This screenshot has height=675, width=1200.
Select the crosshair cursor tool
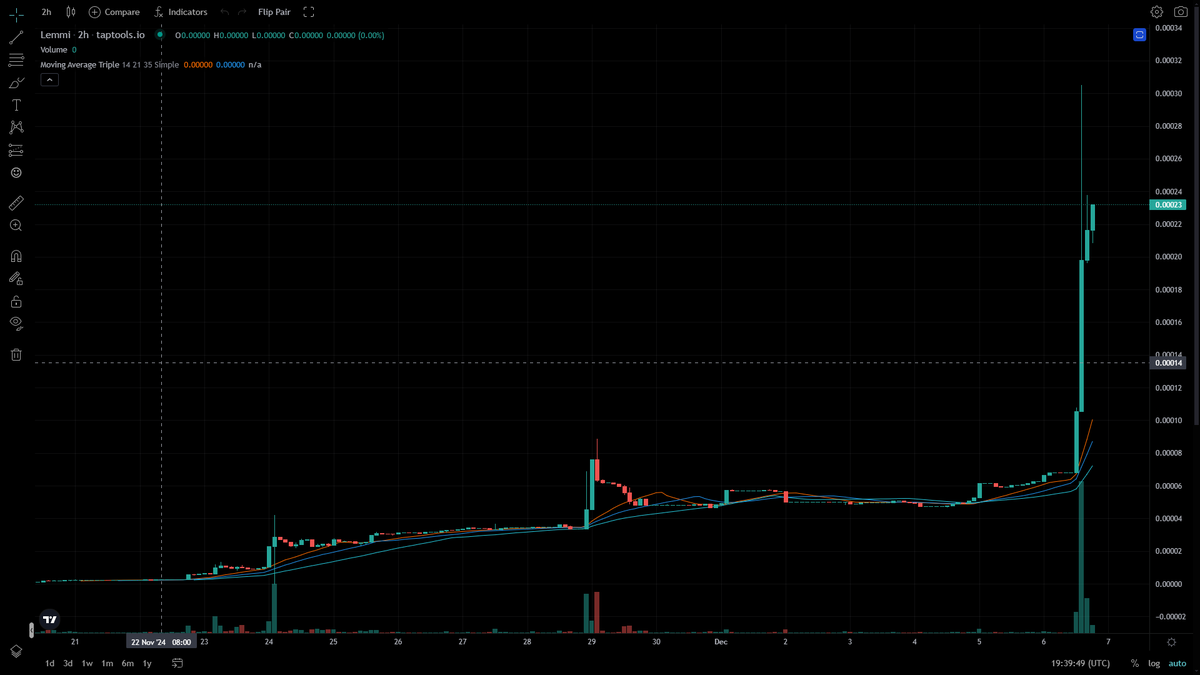pos(16,13)
